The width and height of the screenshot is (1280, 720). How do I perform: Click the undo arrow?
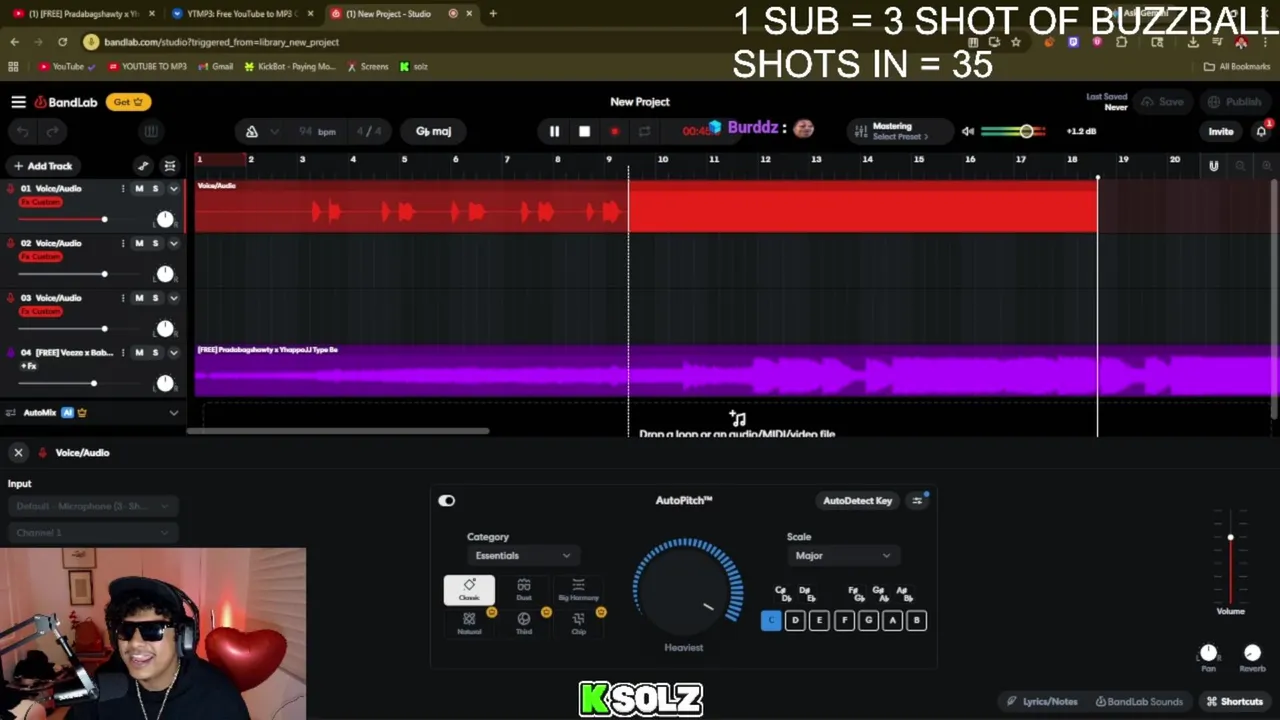(x=22, y=131)
